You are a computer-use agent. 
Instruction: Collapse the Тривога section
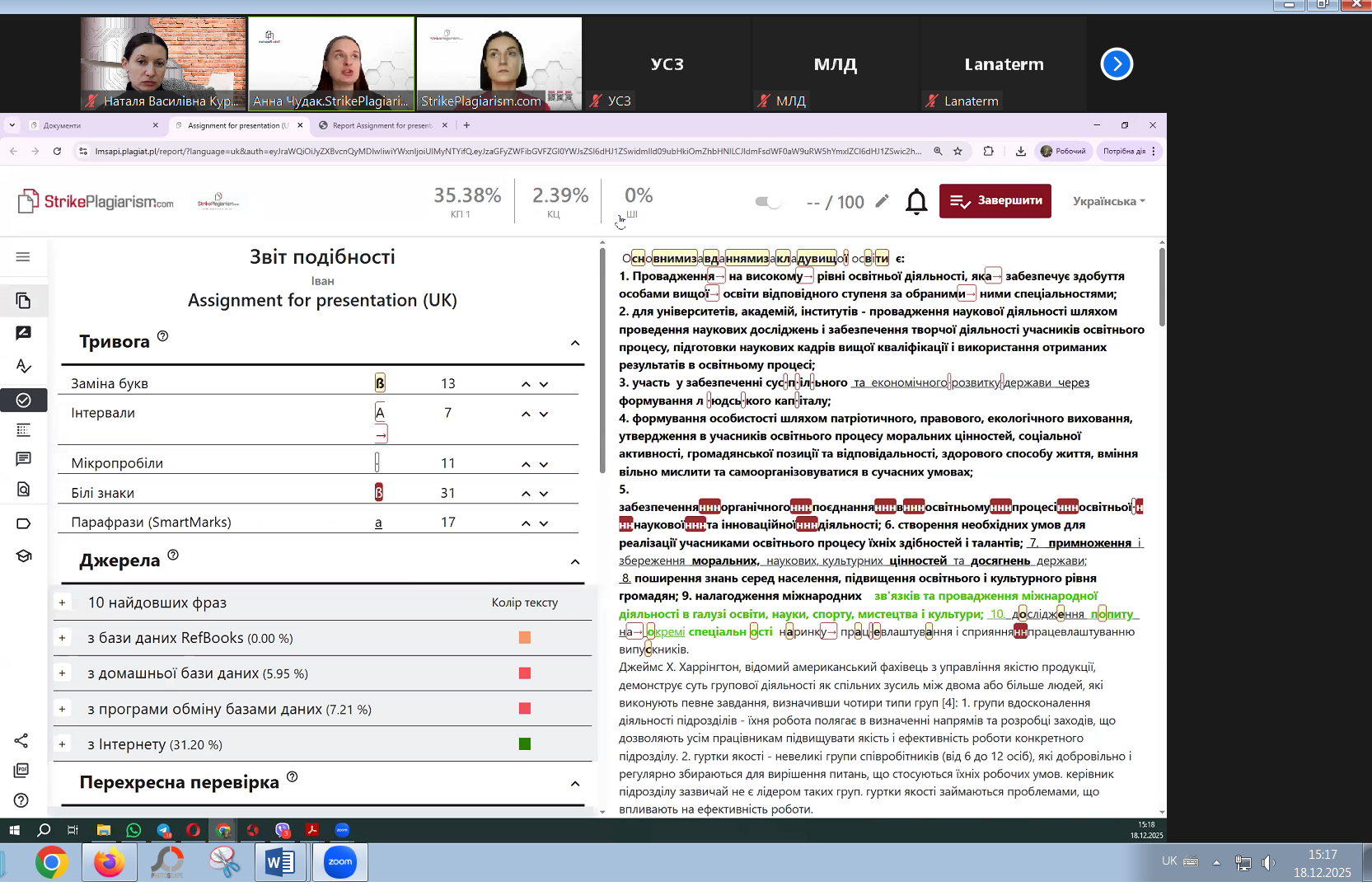(x=575, y=343)
